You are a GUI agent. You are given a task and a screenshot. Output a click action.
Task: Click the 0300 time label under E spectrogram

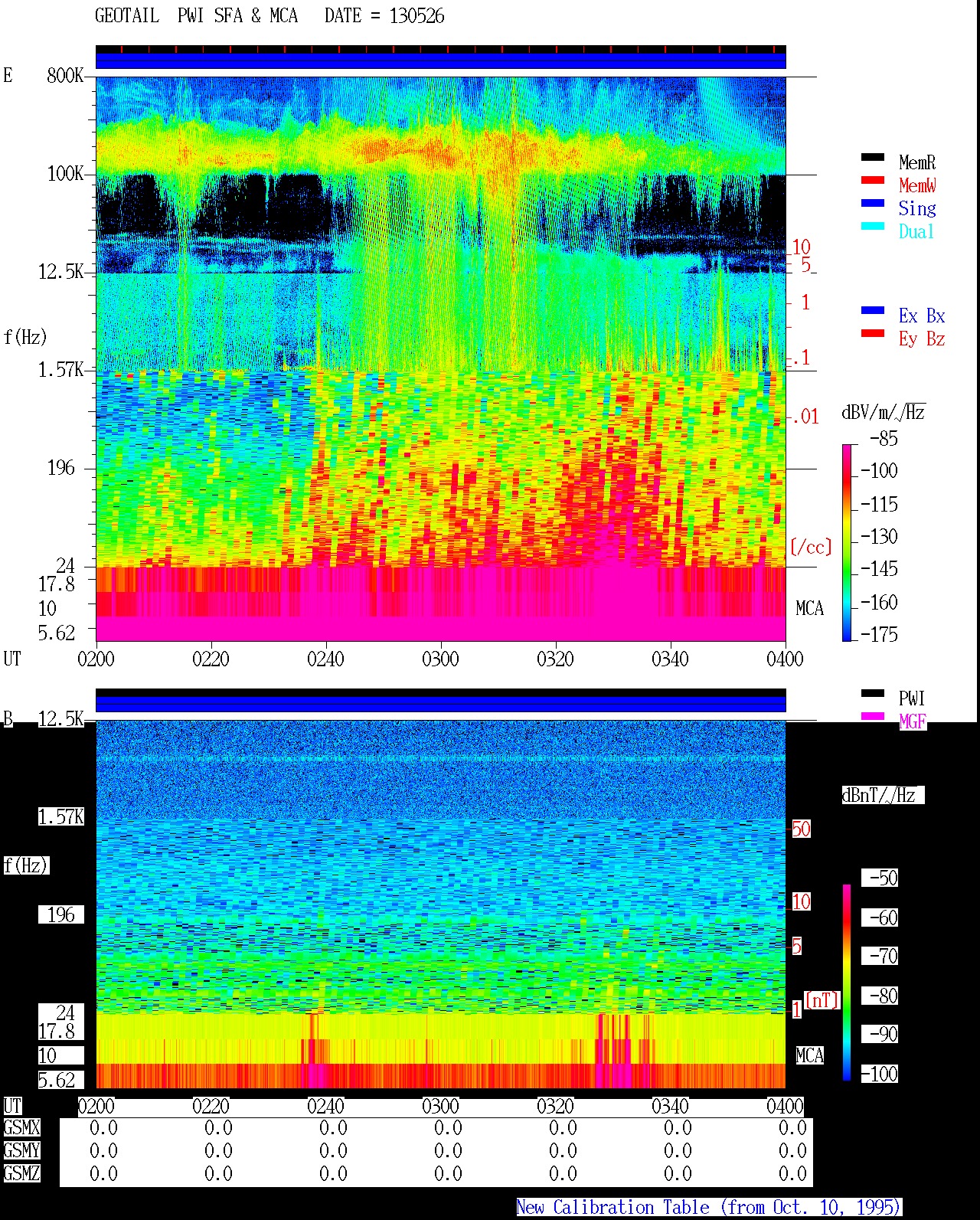[440, 659]
